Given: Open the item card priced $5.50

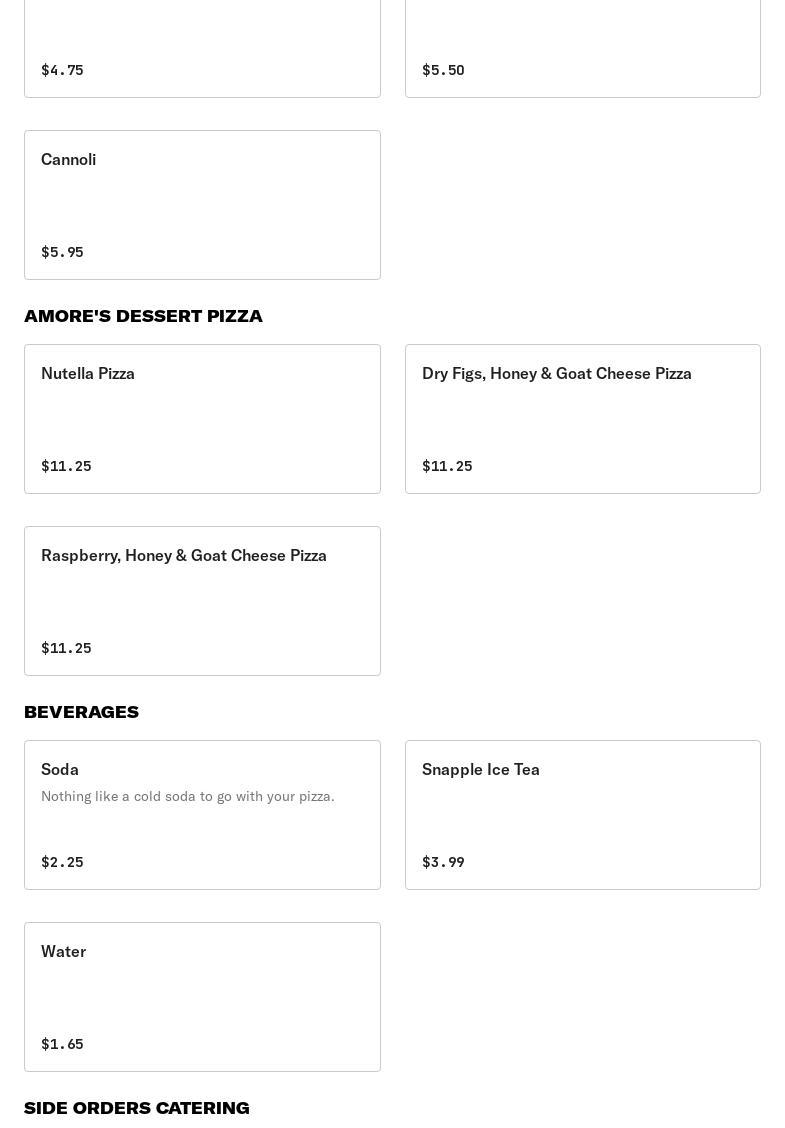Looking at the screenshot, I should click(582, 50).
